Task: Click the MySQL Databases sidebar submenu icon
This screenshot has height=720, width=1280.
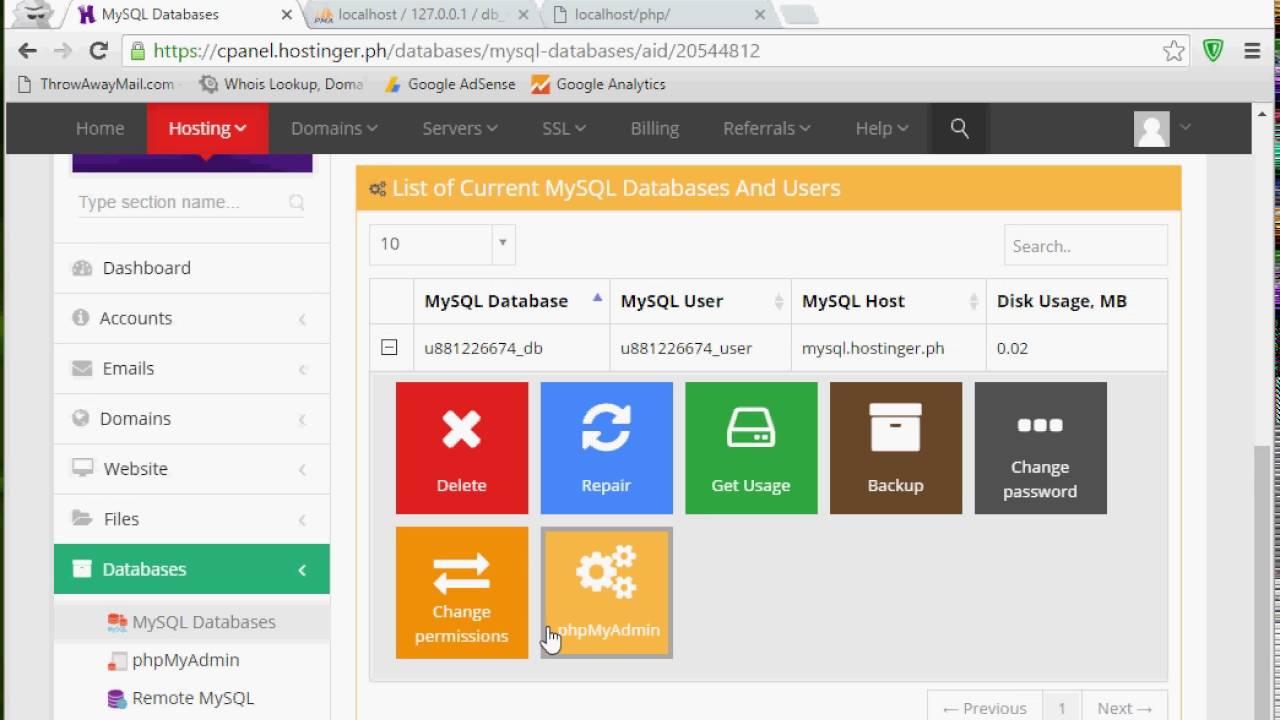Action: tap(117, 622)
